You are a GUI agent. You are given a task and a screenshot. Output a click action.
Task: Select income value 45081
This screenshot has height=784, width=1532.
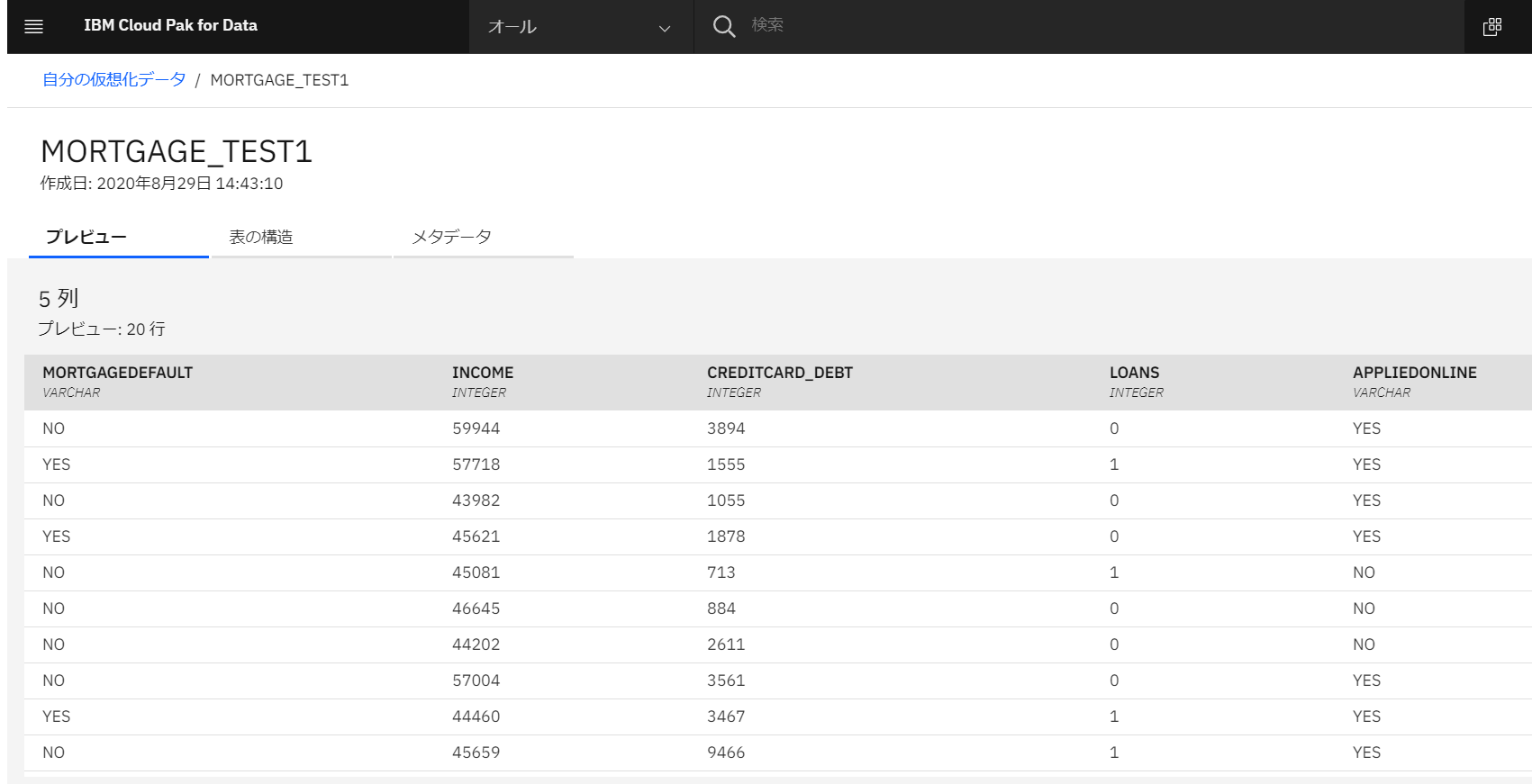pos(476,572)
